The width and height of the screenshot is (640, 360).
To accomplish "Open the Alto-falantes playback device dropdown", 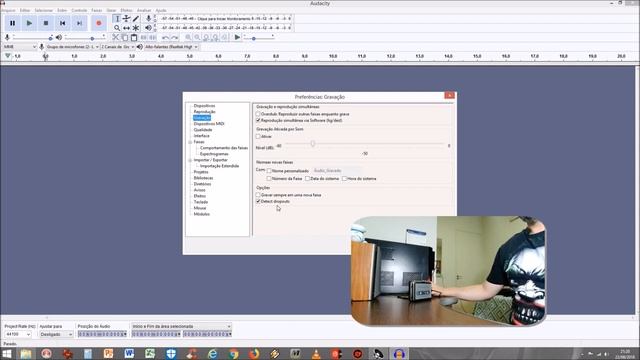I will click(171, 47).
